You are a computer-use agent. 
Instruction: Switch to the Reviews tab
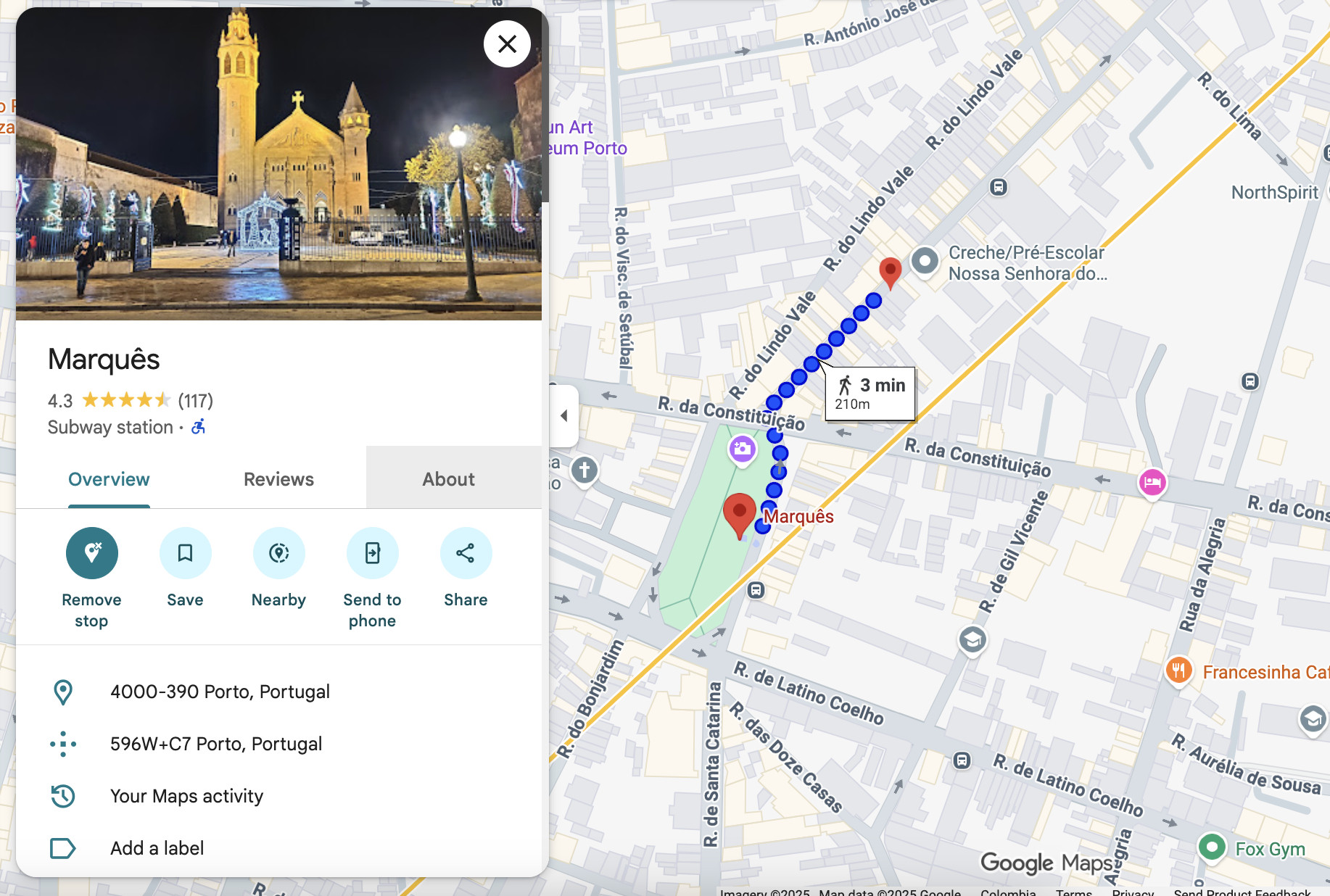coord(278,479)
